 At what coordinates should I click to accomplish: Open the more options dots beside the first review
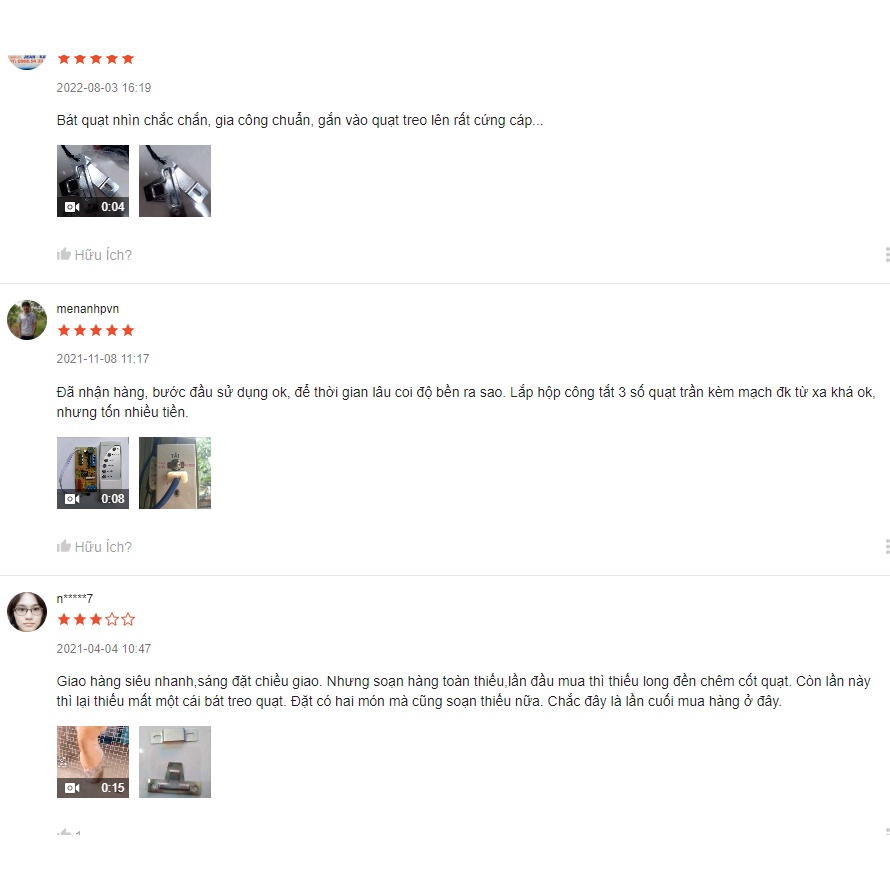click(x=887, y=254)
